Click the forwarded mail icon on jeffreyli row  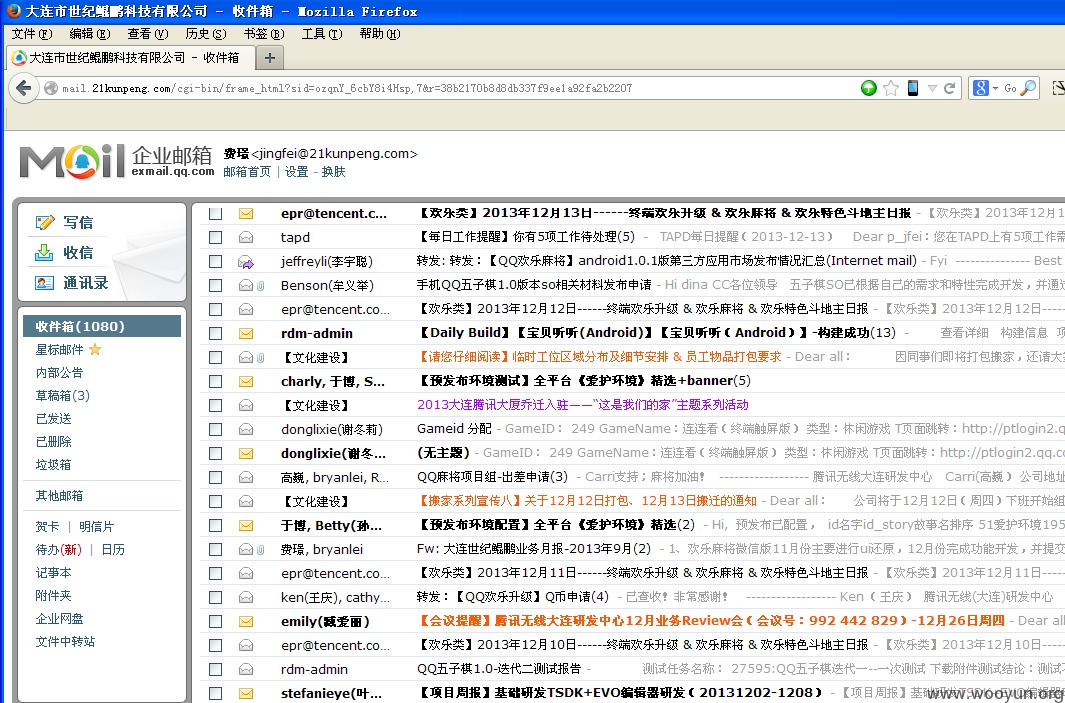coord(246,262)
